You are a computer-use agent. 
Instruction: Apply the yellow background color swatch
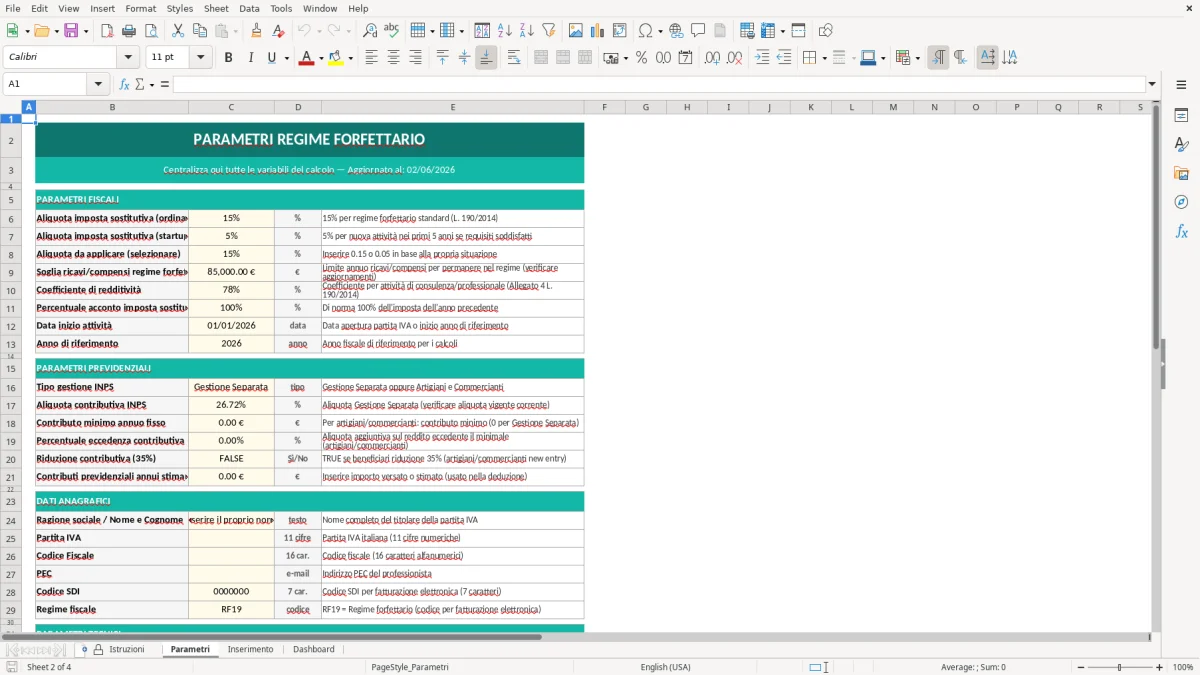tap(336, 58)
